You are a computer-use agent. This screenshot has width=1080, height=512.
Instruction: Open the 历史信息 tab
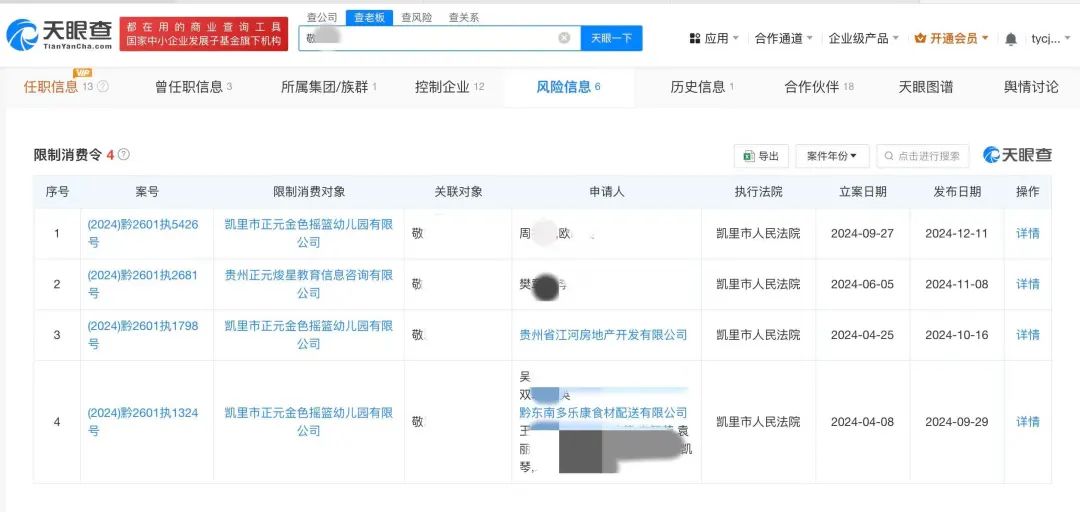tap(702, 87)
